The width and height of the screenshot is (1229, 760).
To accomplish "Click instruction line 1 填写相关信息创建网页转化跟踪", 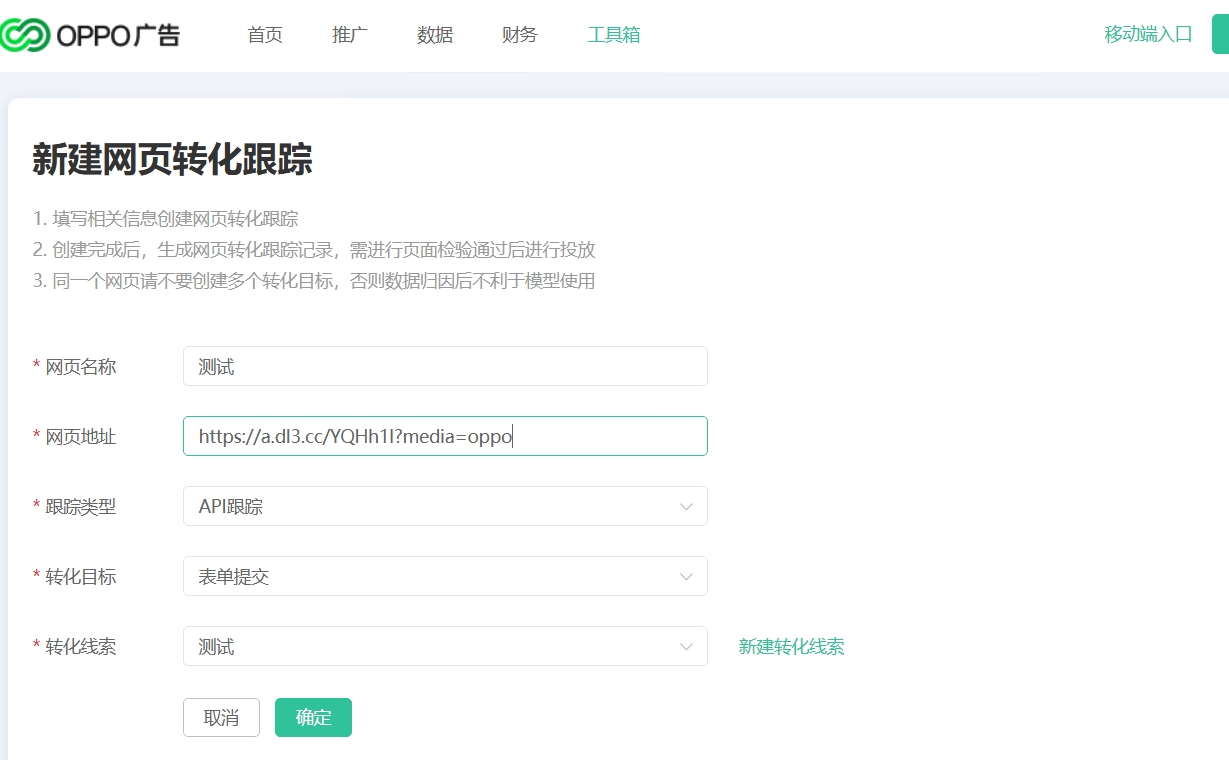I will click(x=166, y=219).
